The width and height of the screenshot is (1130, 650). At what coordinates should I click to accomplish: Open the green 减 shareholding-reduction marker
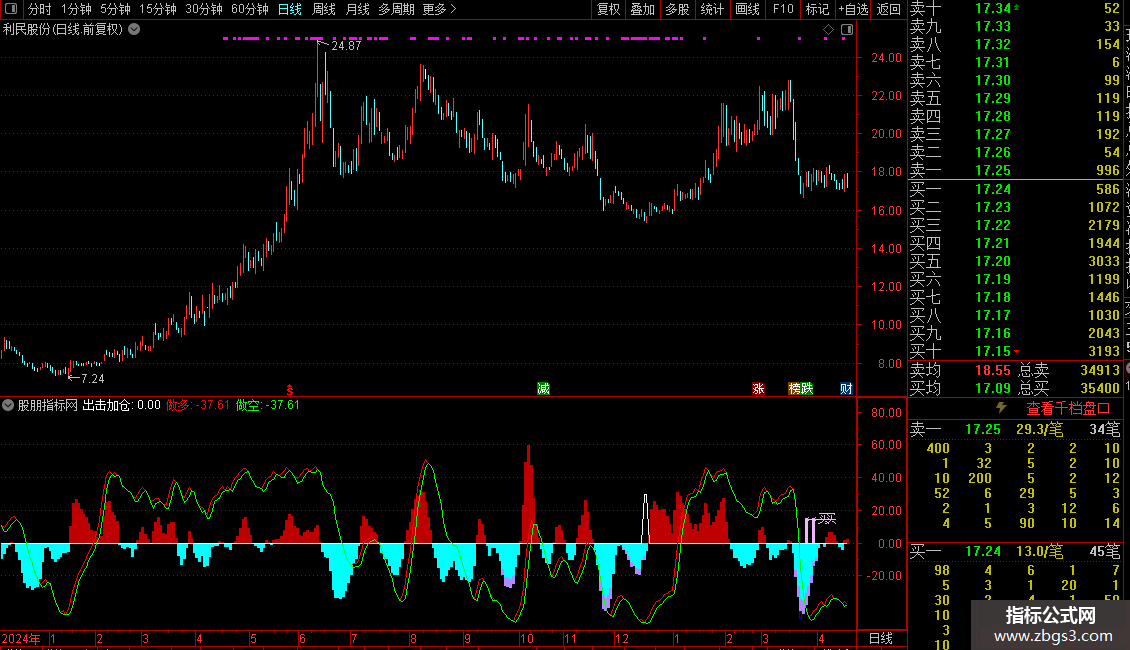coord(543,389)
